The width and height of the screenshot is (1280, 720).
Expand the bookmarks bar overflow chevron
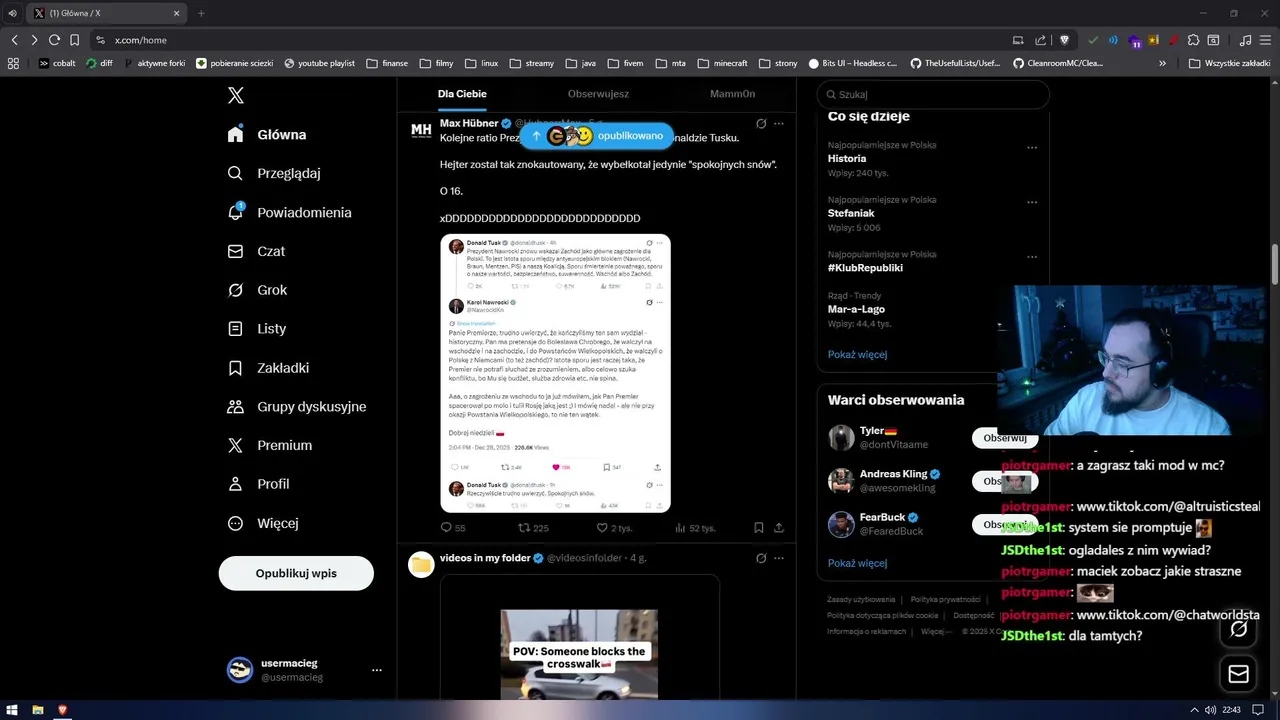tap(1162, 63)
